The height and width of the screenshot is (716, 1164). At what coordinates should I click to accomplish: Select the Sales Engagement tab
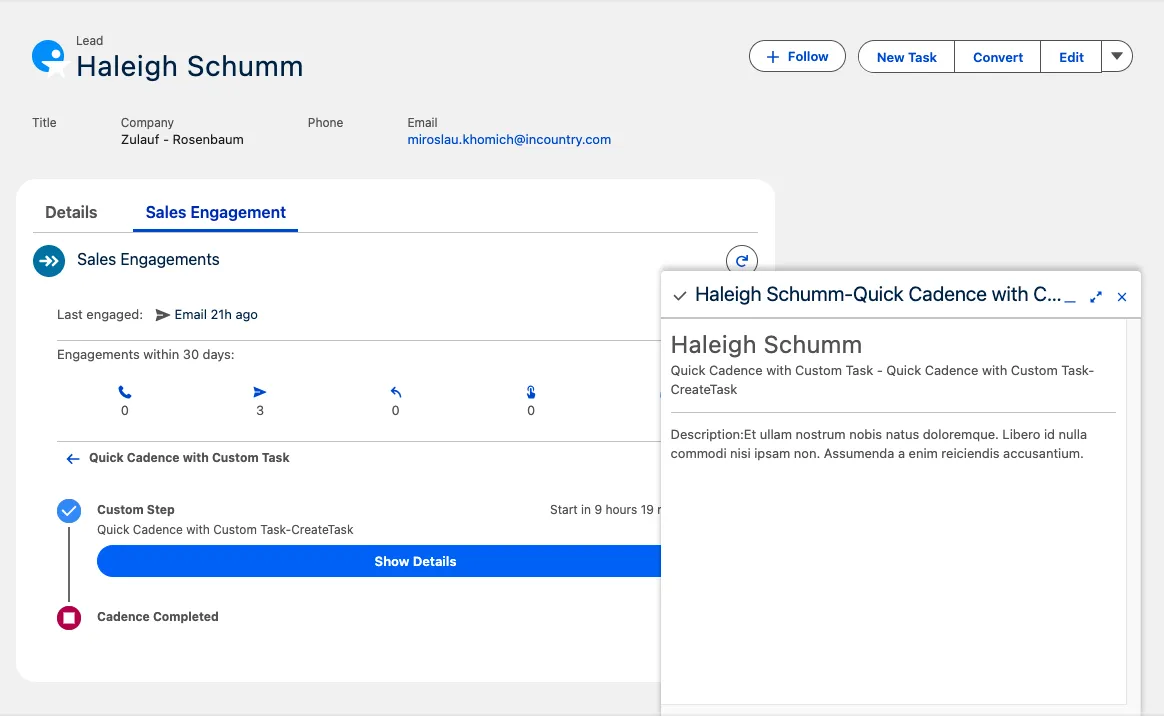tap(216, 212)
